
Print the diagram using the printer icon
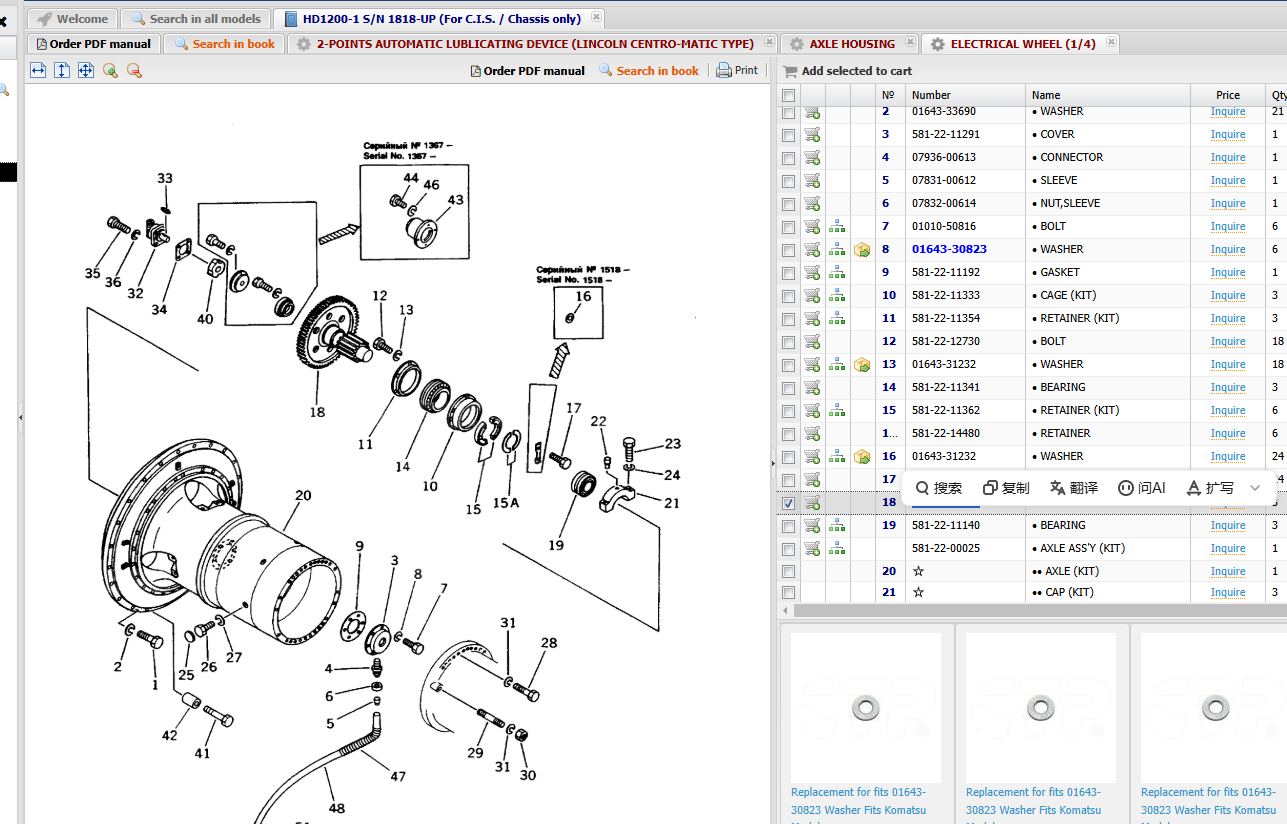click(x=724, y=70)
